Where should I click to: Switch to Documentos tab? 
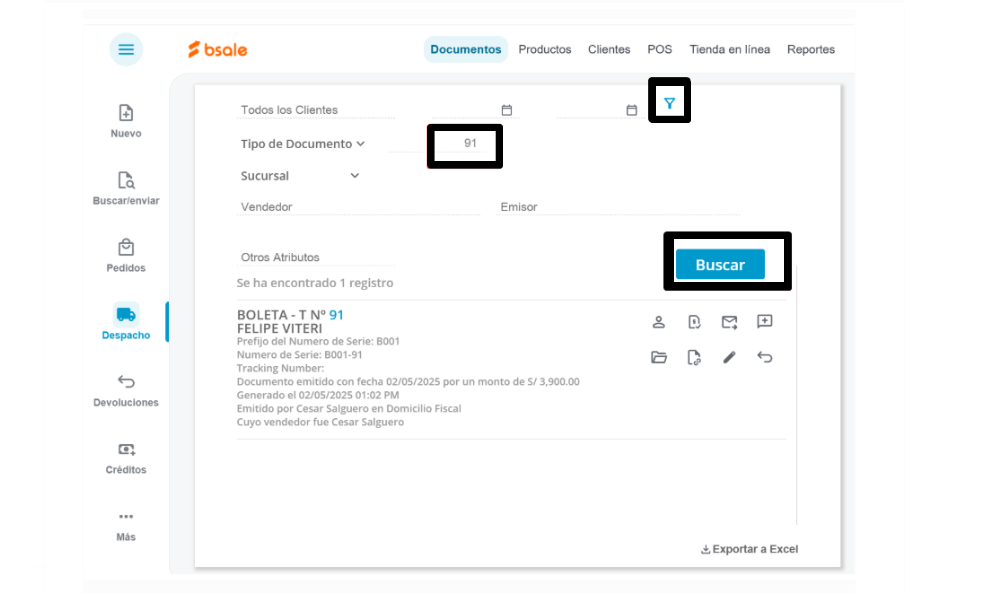(x=466, y=50)
